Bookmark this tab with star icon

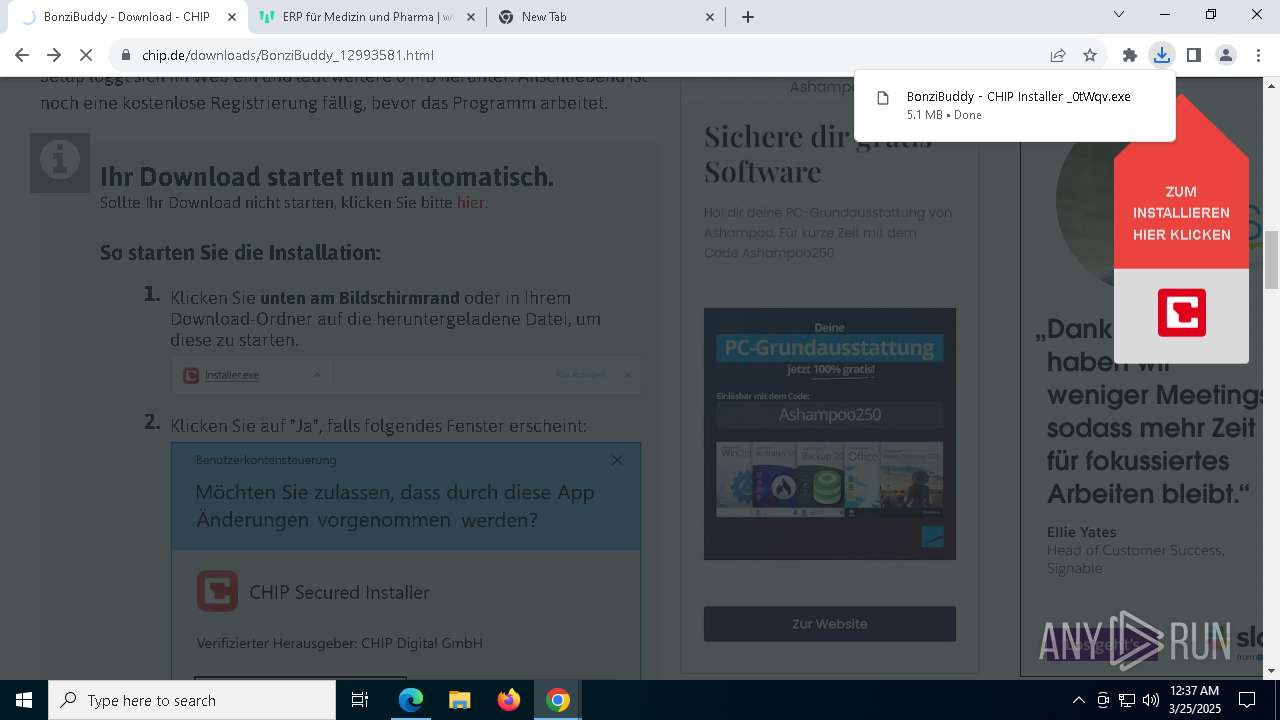click(1090, 55)
